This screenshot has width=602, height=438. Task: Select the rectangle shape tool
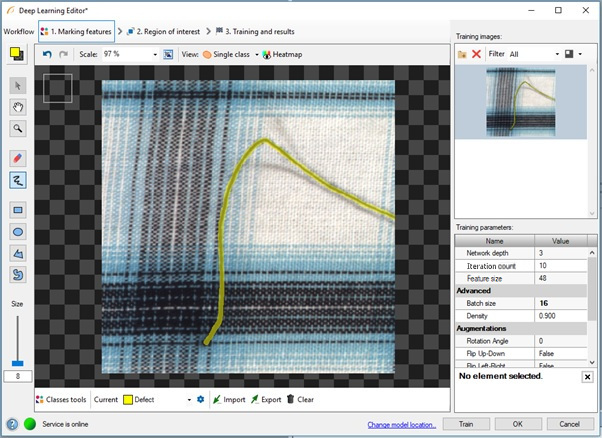[x=18, y=210]
